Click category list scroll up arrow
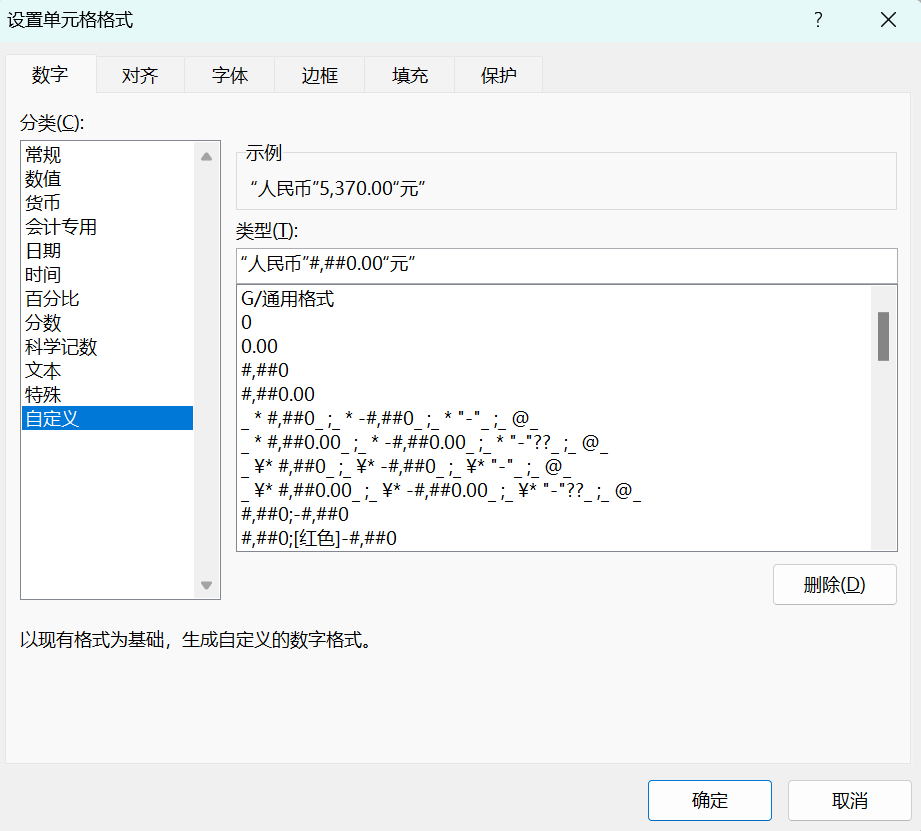 tap(206, 156)
